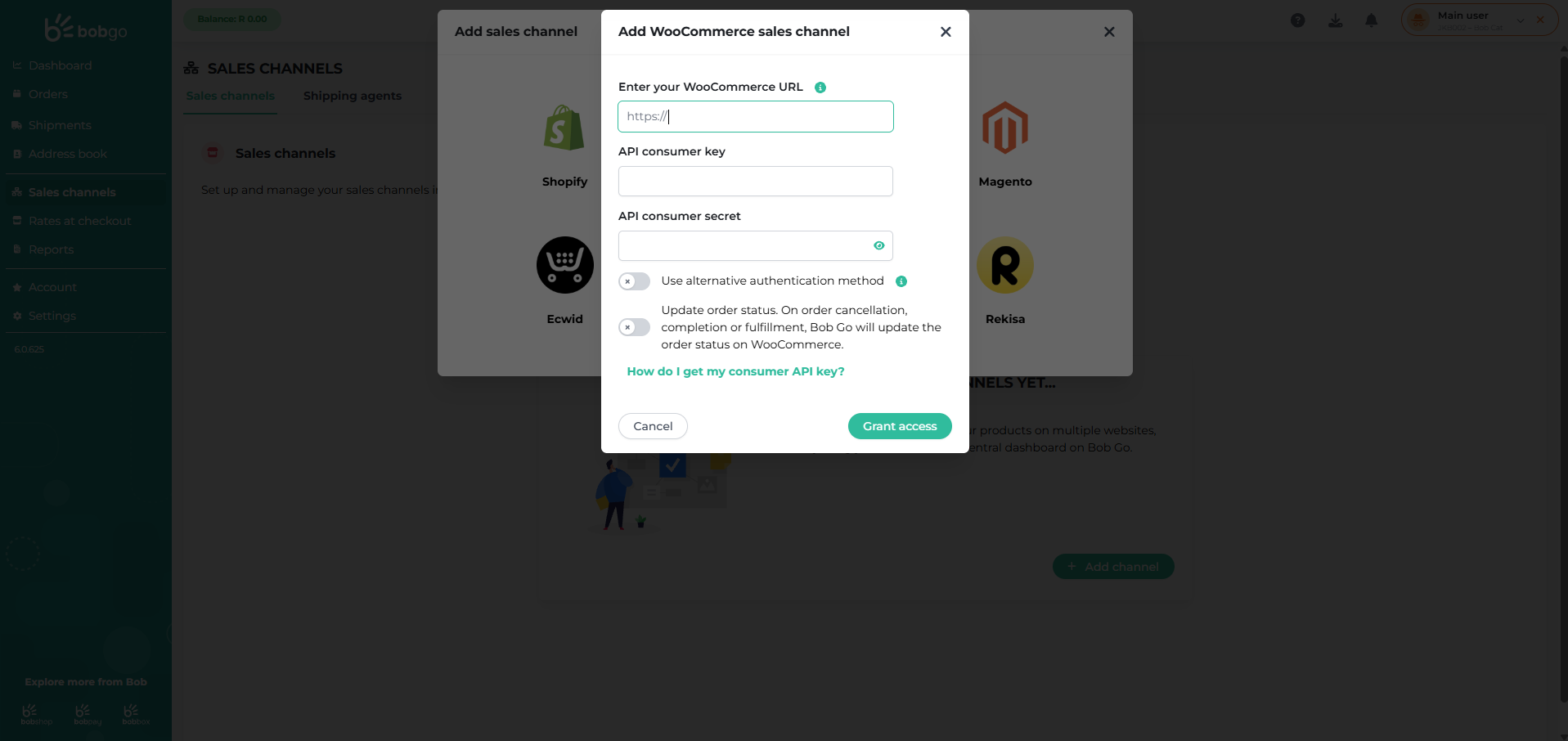Screen dimensions: 1568x741
Task: Choose the Rekisa logo icon
Action: (1004, 265)
